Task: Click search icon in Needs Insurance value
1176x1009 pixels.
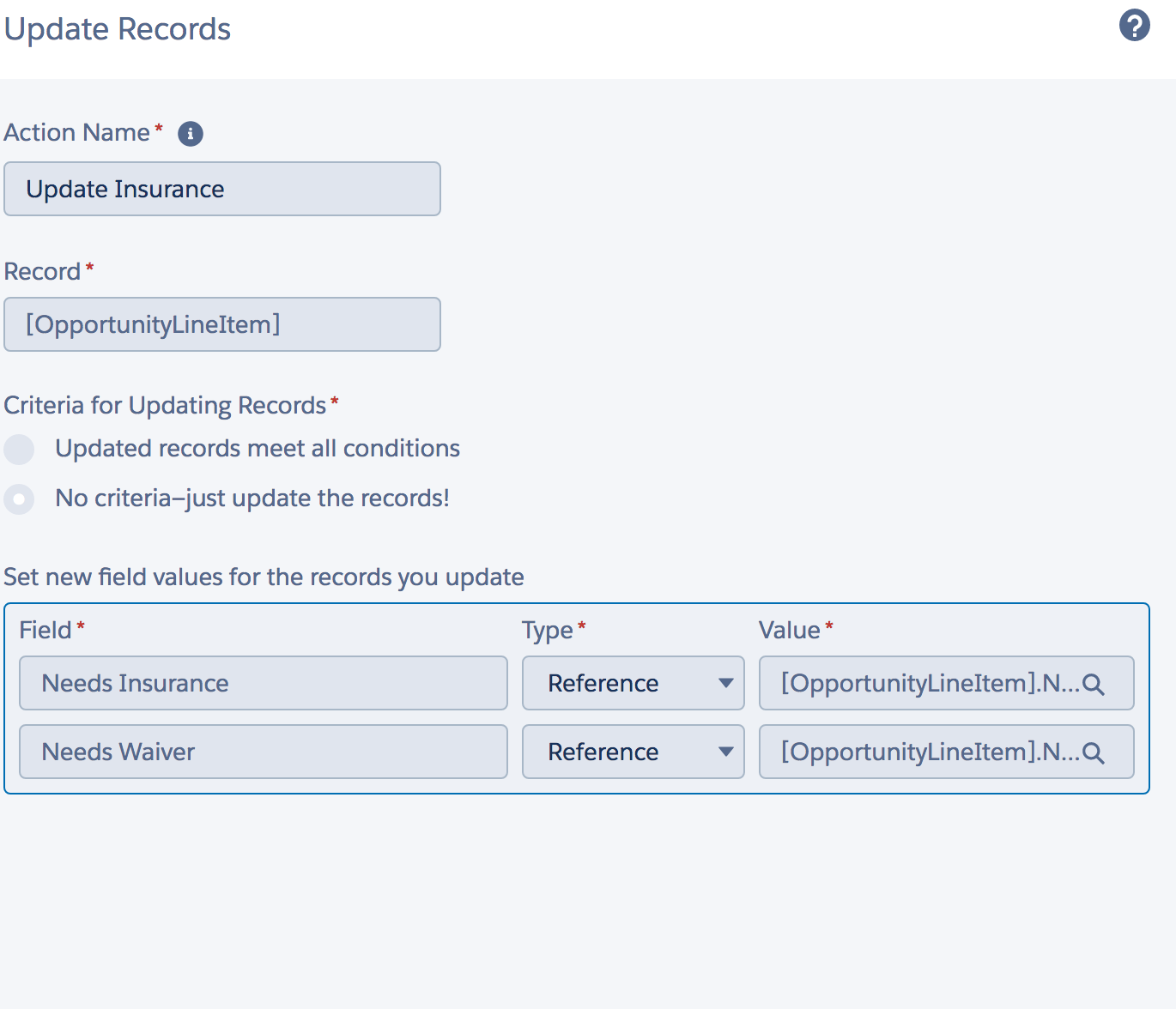Action: [1093, 685]
